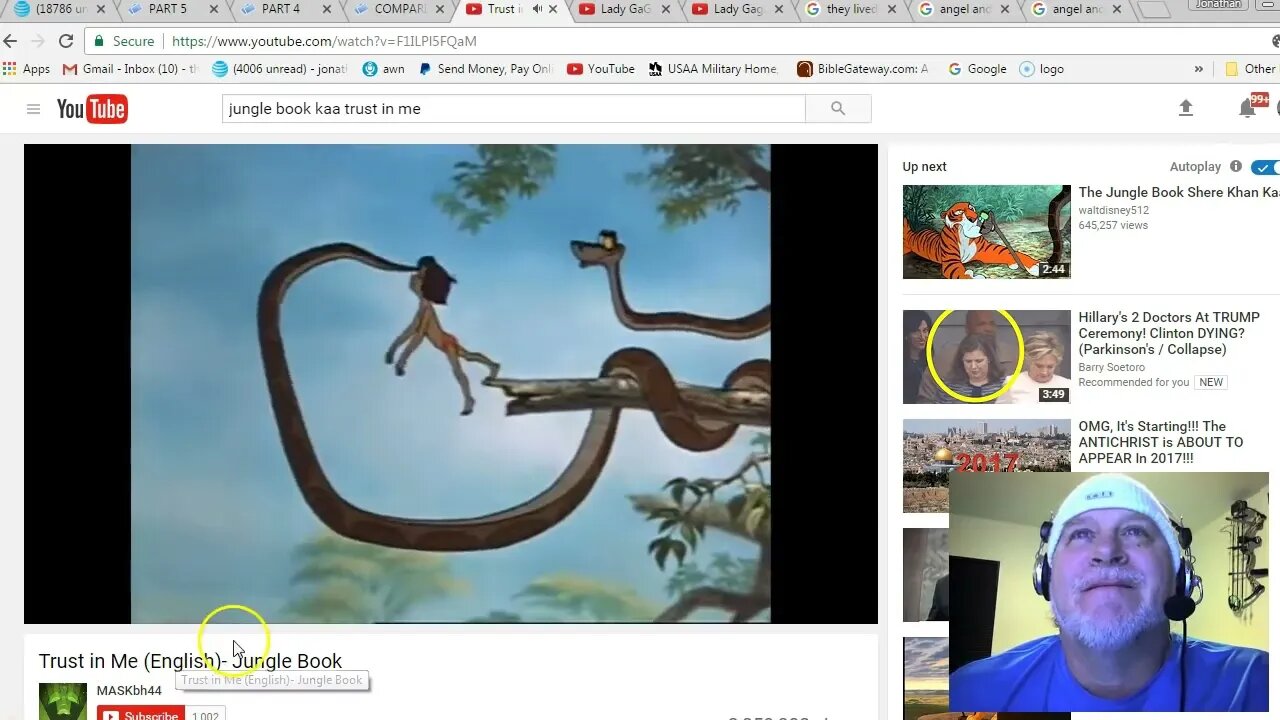This screenshot has width=1280, height=720.
Task: Click the YouTube search field
Action: 513,109
